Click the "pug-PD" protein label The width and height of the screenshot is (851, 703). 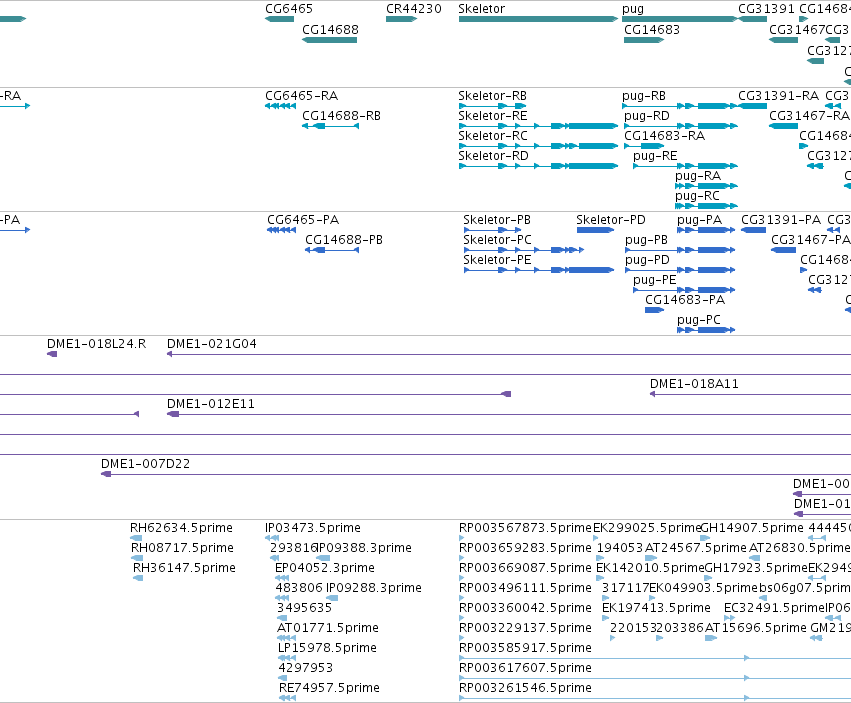647,261
